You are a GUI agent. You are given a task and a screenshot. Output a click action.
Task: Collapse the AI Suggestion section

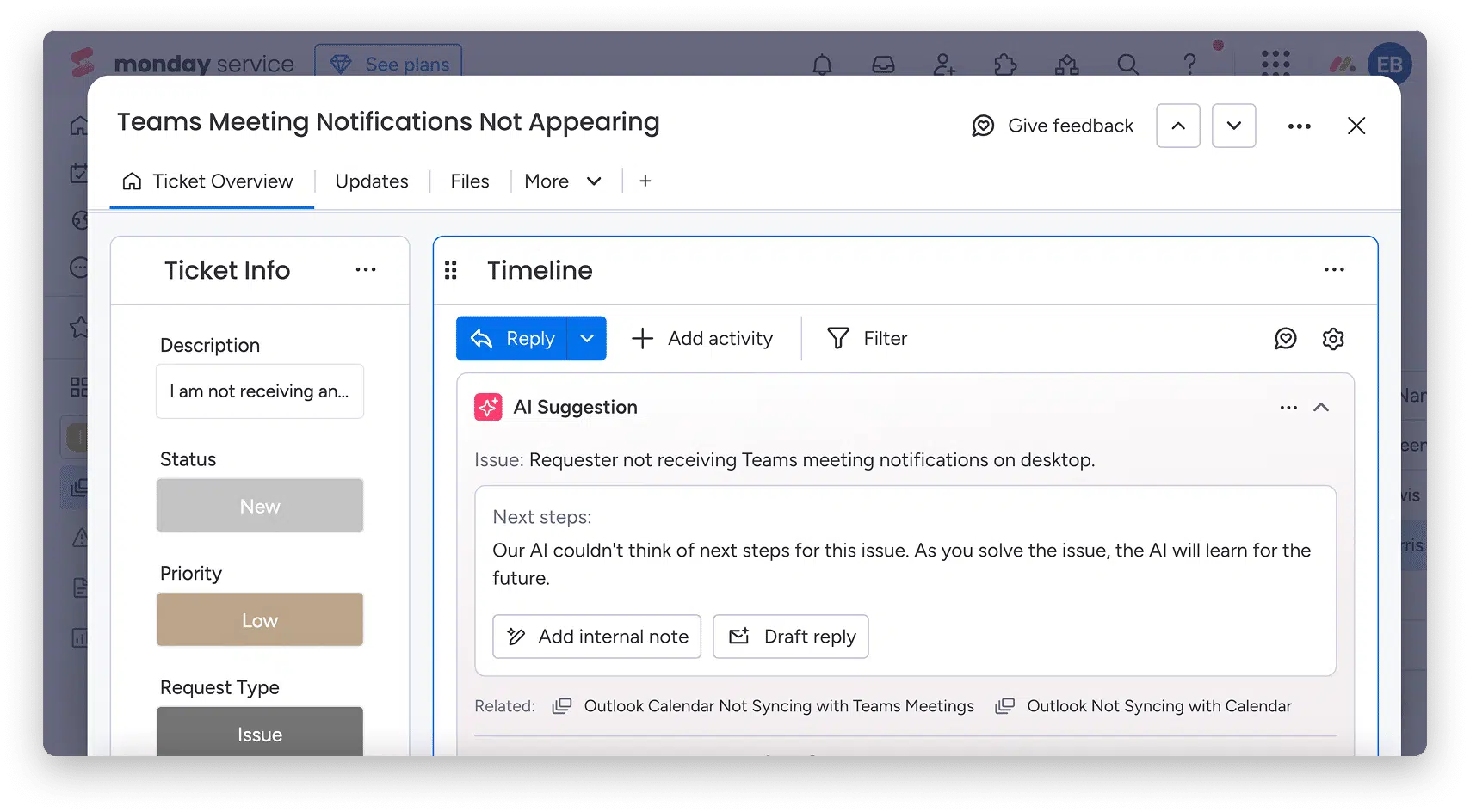[x=1321, y=408]
